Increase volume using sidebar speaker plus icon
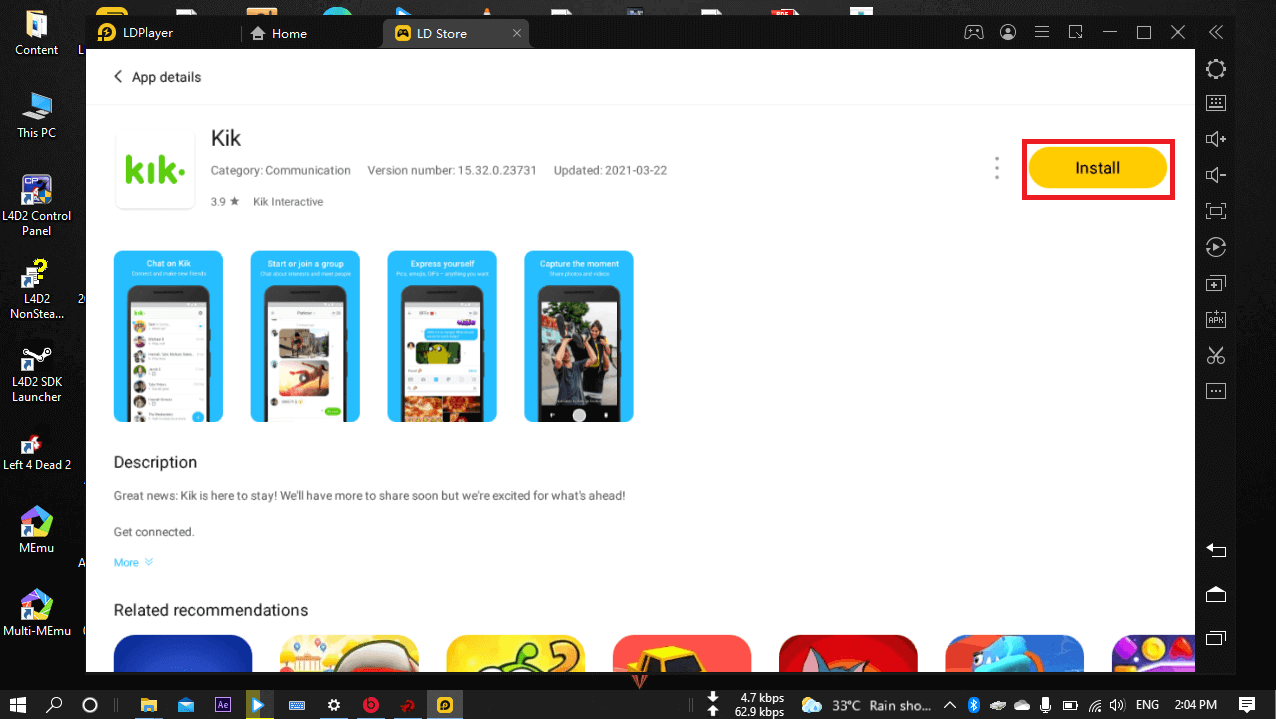Viewport: 1276px width, 719px height. (x=1216, y=139)
